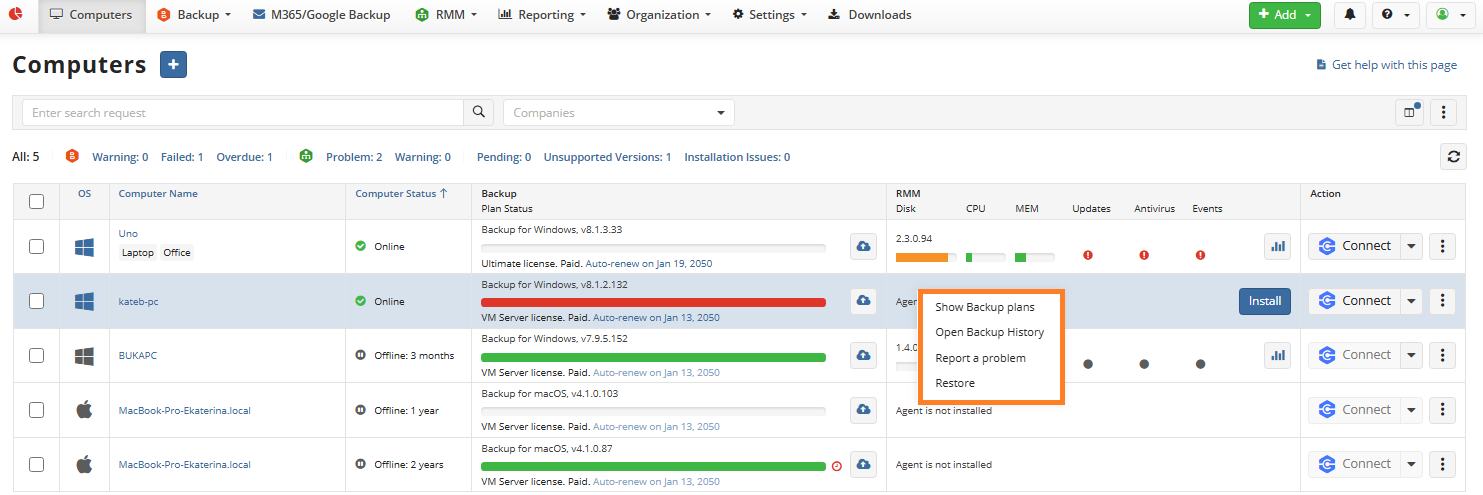This screenshot has width=1483, height=495.
Task: Click the Events alert icon for Uno
Action: click(x=1200, y=255)
